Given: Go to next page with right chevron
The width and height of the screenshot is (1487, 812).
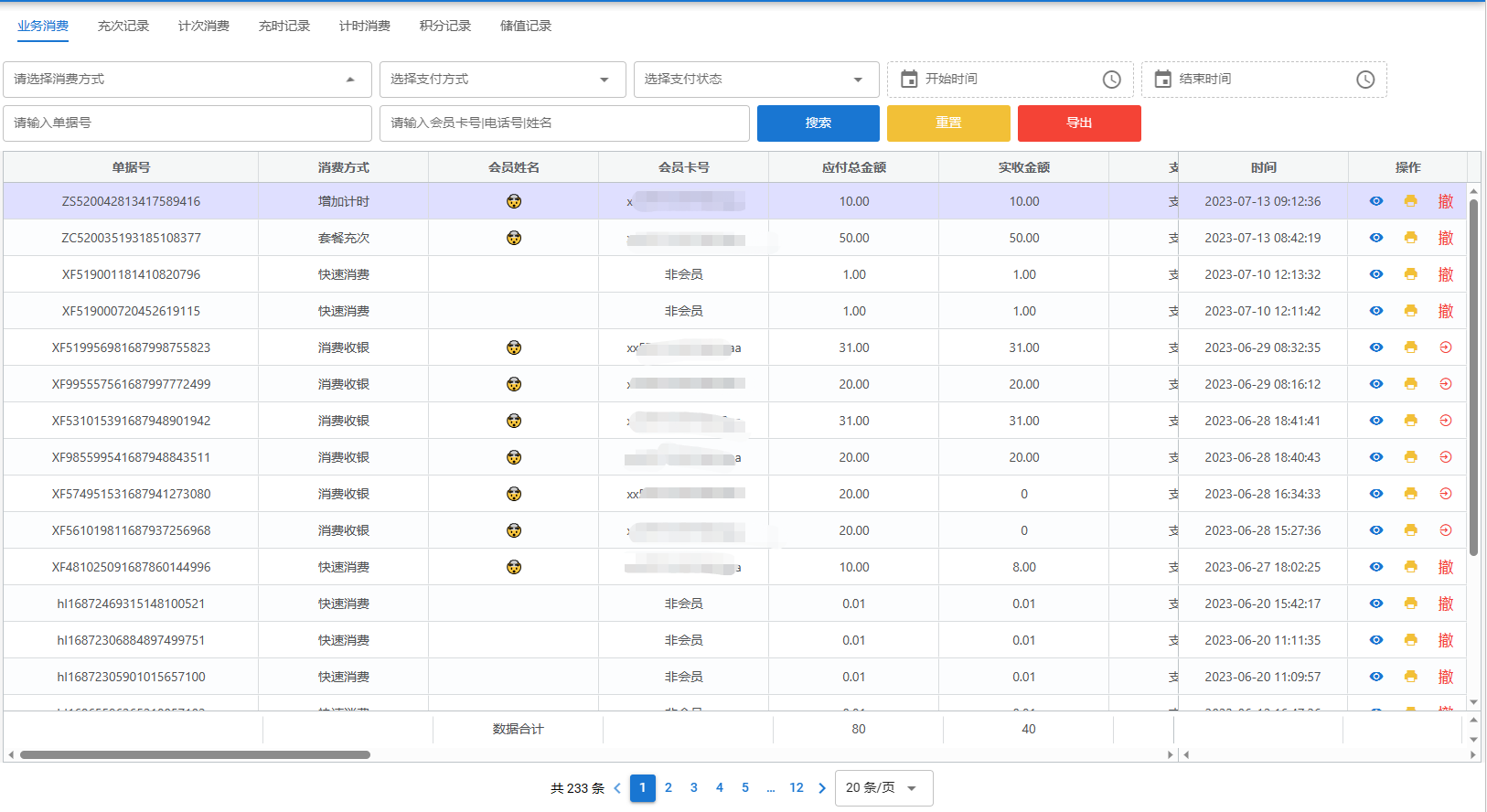Looking at the screenshot, I should click(x=822, y=788).
